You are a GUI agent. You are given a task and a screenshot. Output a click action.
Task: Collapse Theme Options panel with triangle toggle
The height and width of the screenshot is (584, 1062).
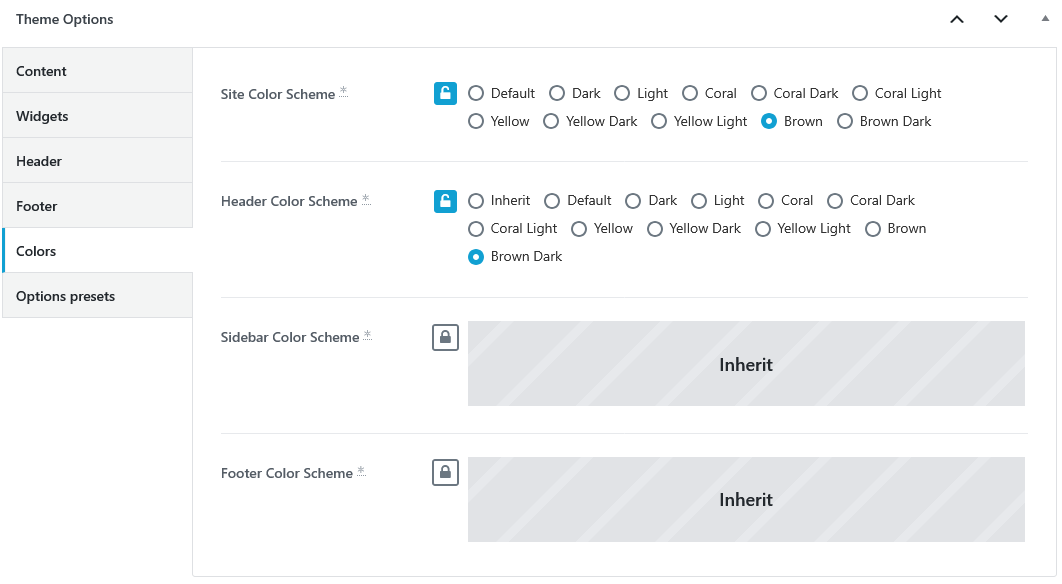tap(1045, 19)
